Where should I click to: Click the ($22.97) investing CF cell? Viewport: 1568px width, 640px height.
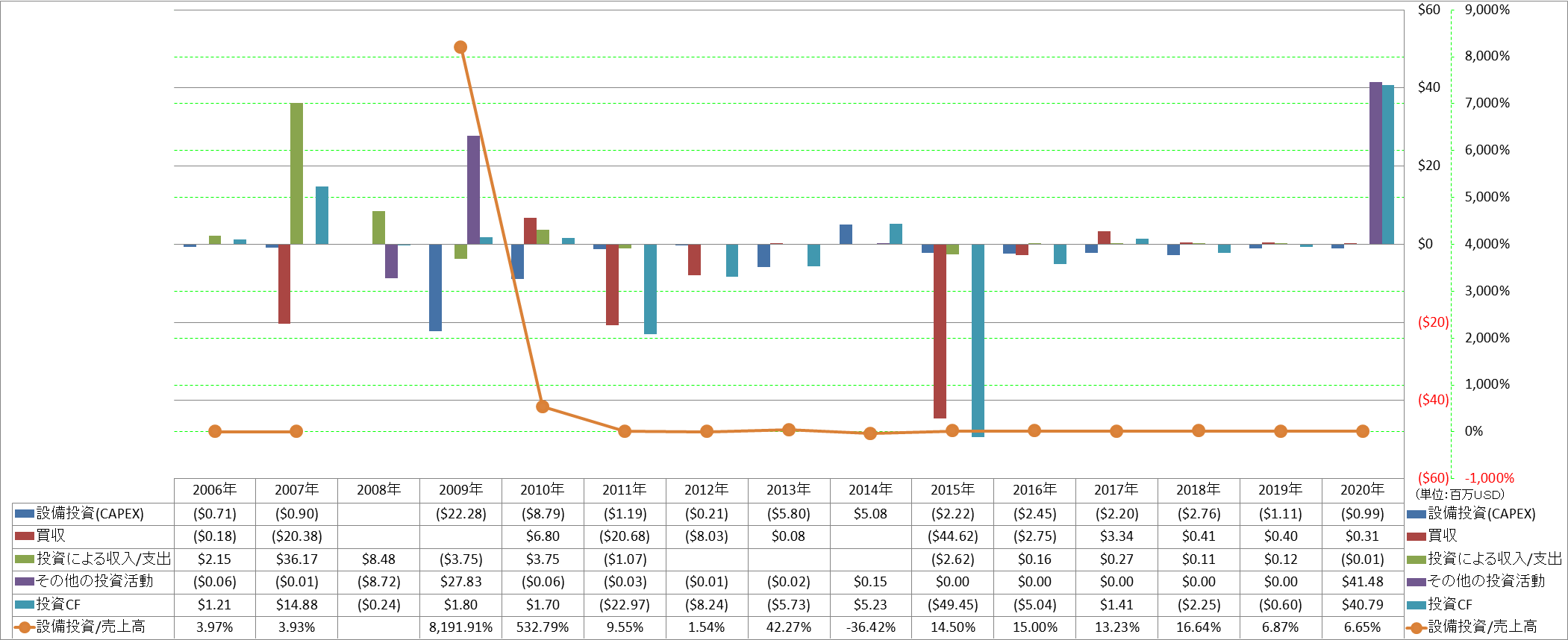pos(625,605)
